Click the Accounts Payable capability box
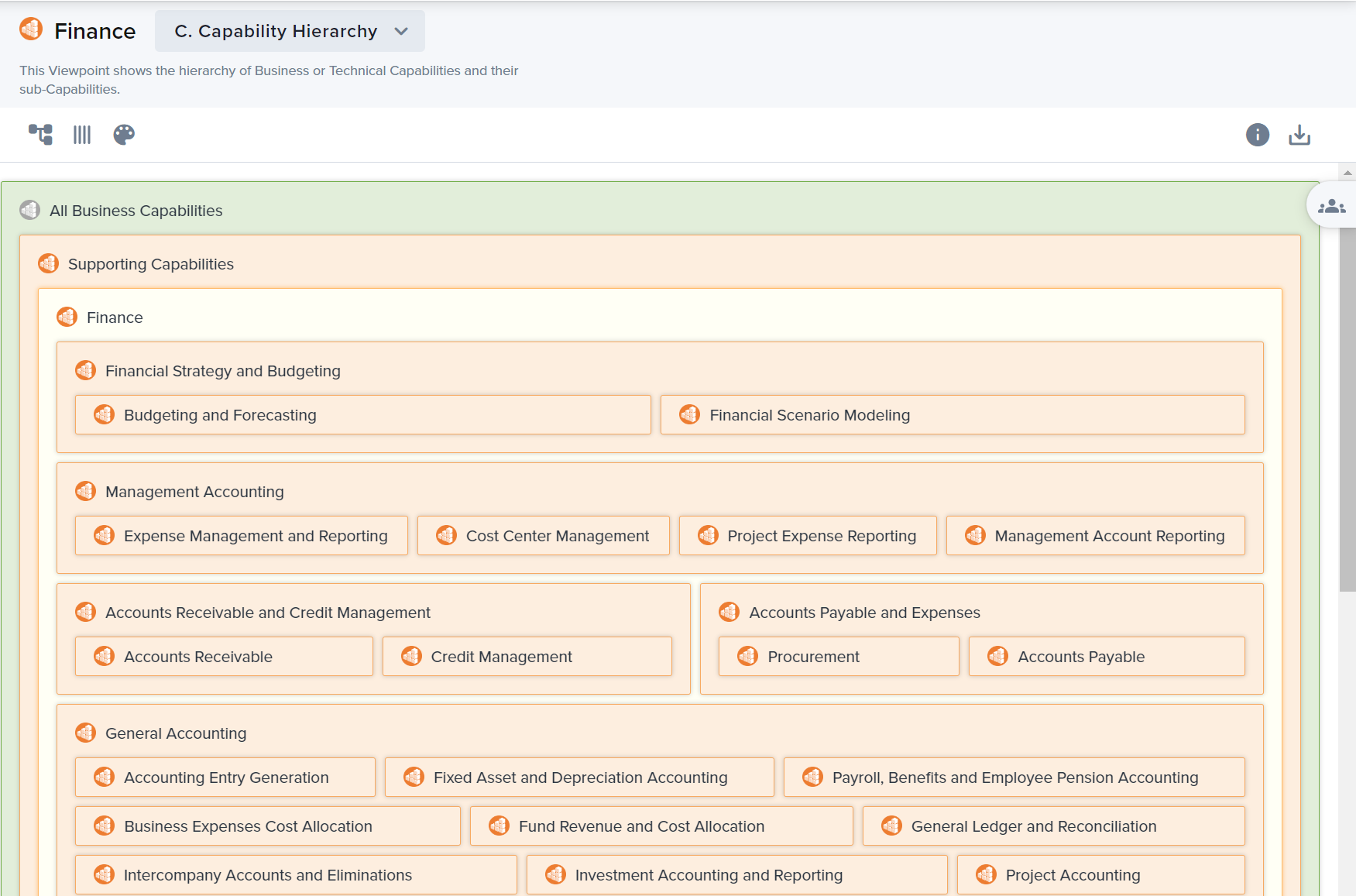 pos(1106,656)
